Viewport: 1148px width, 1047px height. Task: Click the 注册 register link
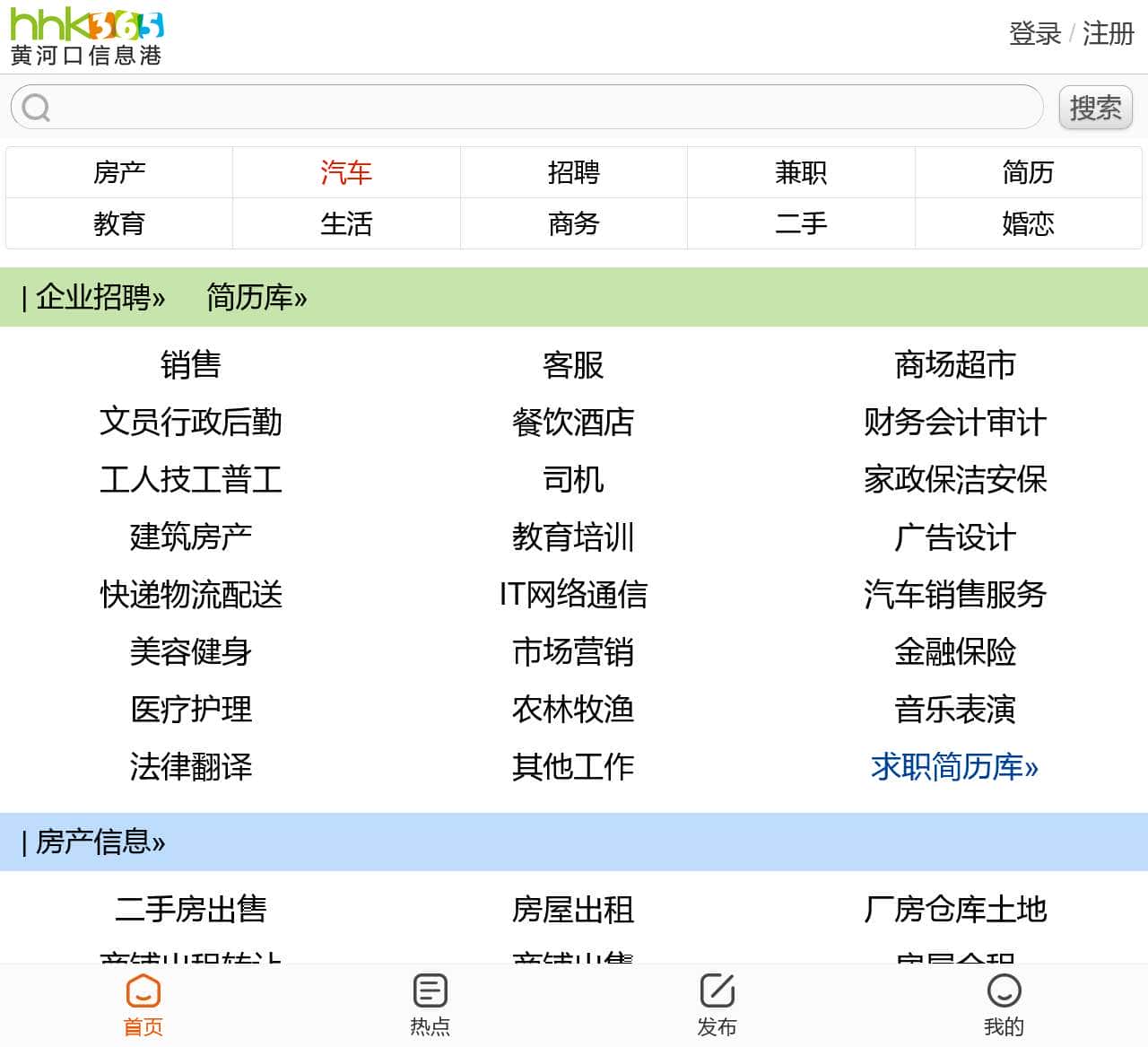1106,35
